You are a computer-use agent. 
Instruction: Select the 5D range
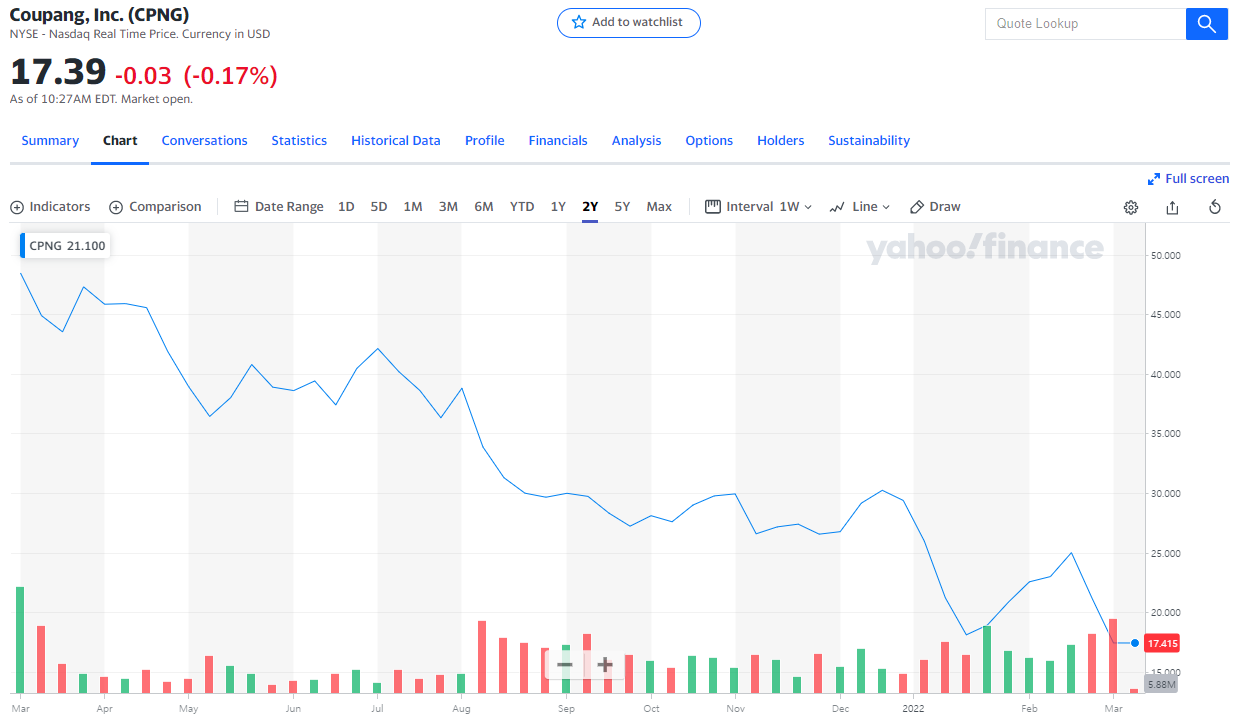pos(379,207)
